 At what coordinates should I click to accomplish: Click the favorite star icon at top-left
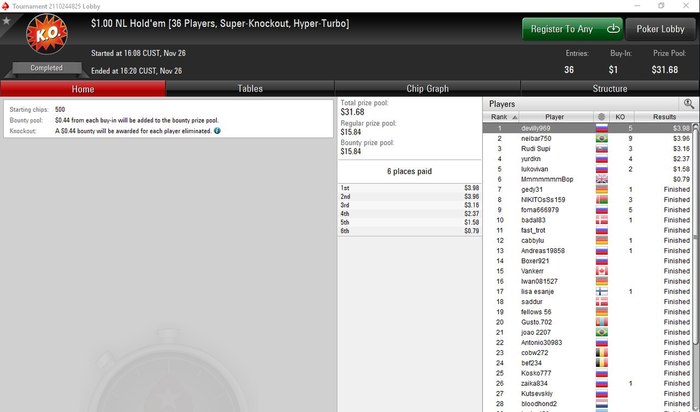click(6, 21)
